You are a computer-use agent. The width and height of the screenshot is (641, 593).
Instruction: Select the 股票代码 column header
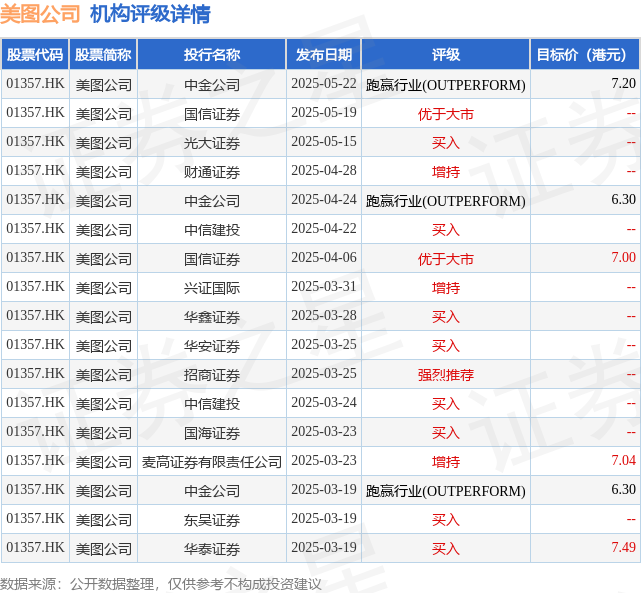coord(35,54)
